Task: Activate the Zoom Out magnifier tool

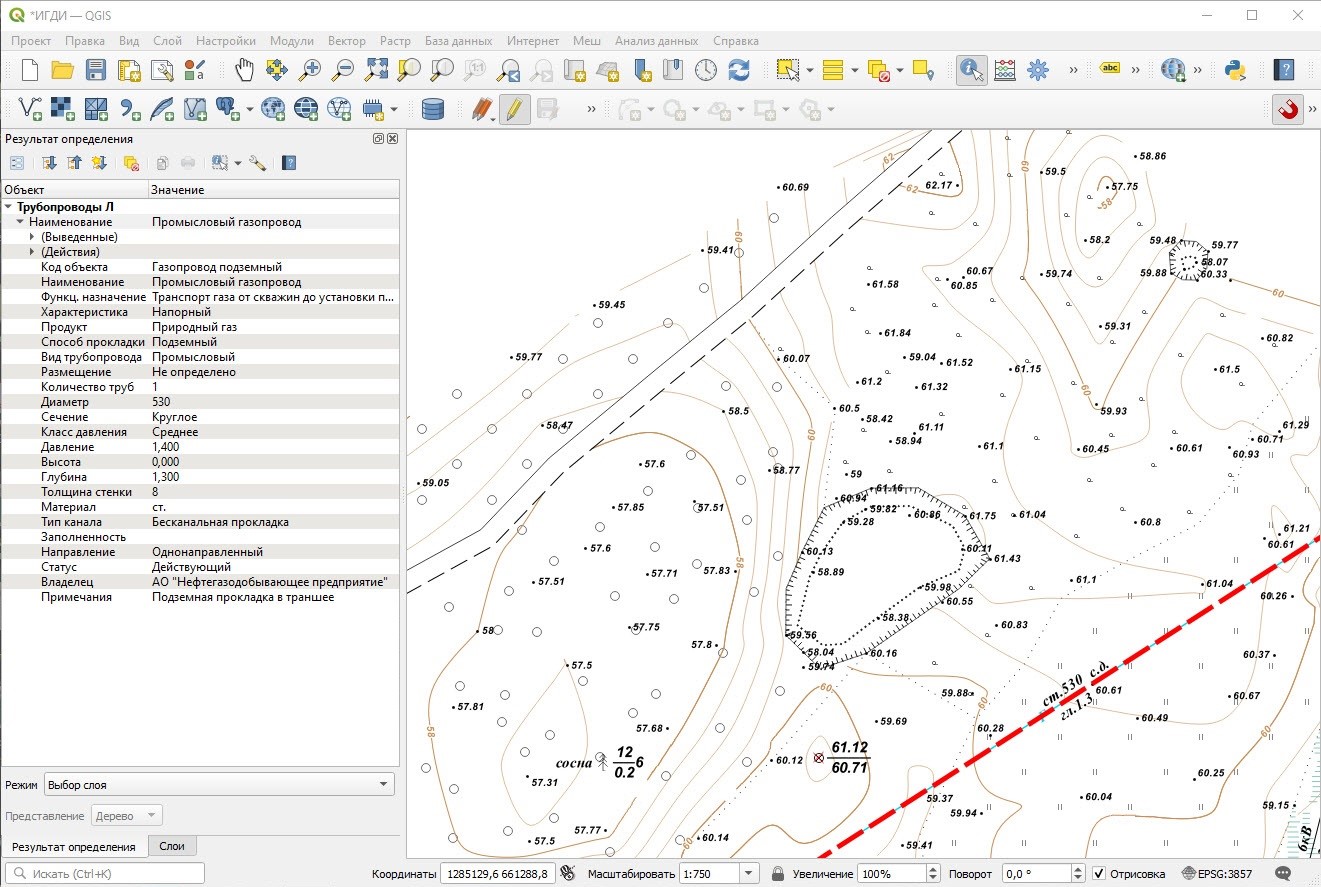Action: (343, 70)
